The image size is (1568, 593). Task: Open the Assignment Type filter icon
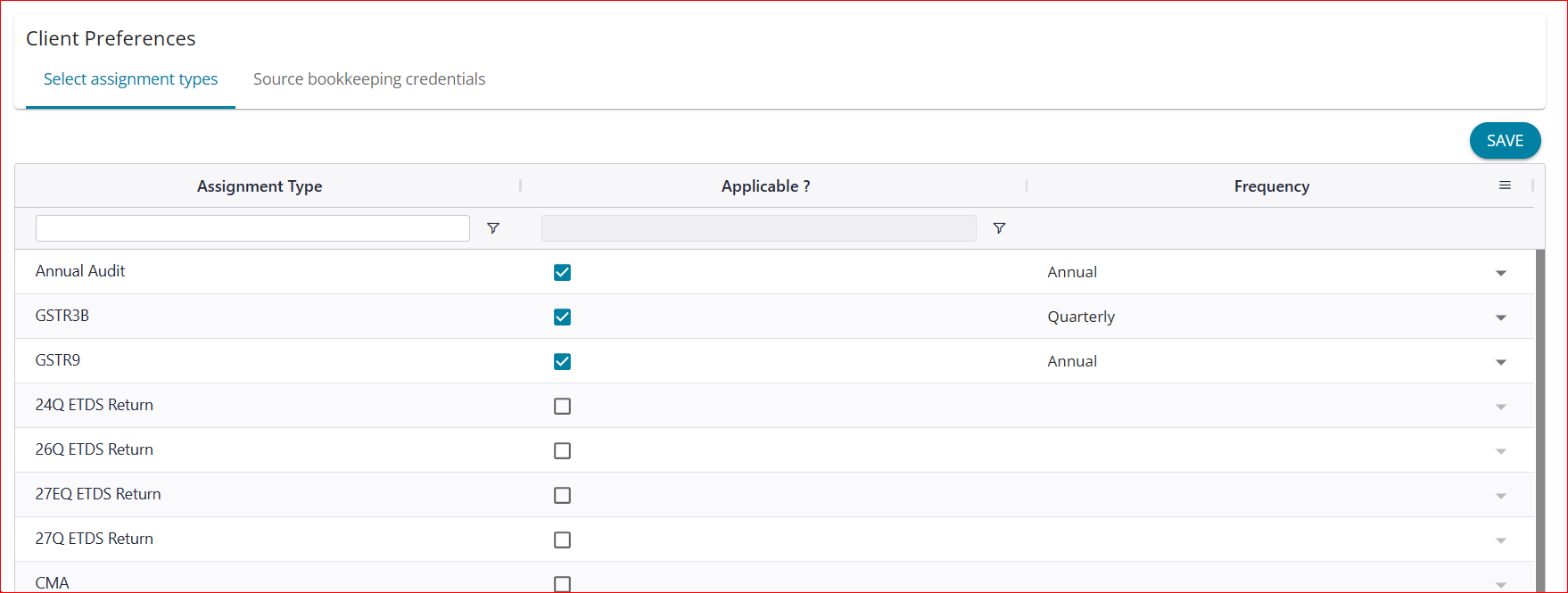[x=492, y=228]
